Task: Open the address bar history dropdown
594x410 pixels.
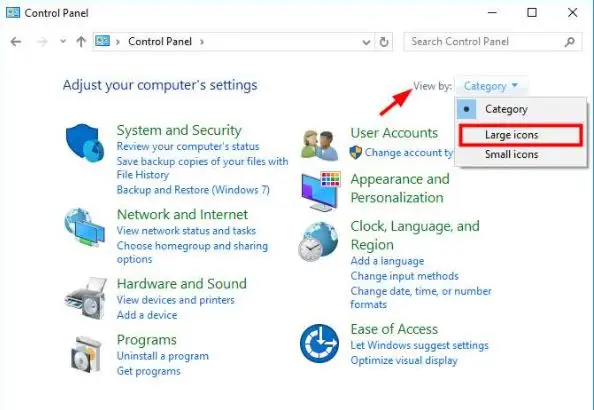Action: (366, 42)
